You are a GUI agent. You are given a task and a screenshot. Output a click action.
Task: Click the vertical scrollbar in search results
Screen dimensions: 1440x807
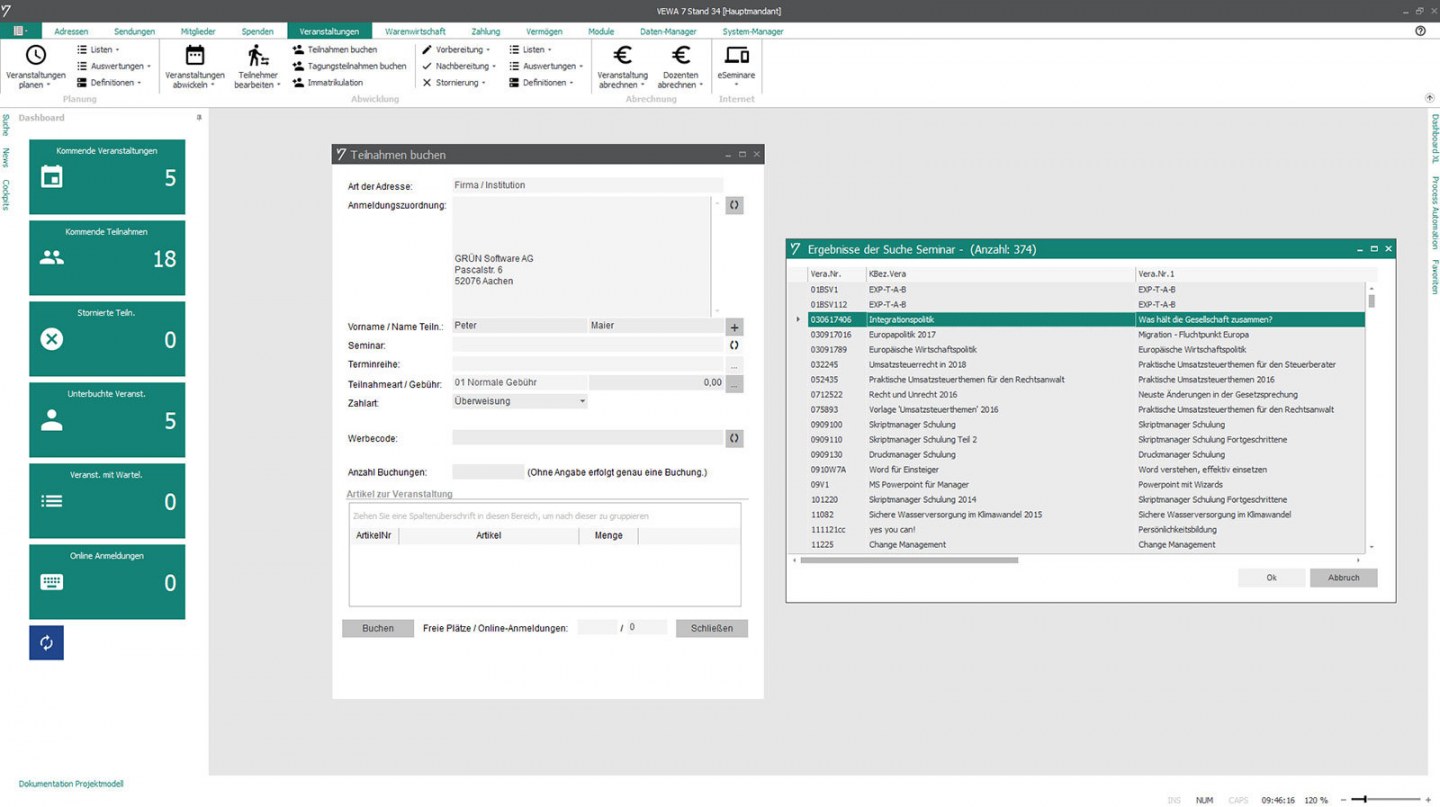pos(1371,300)
